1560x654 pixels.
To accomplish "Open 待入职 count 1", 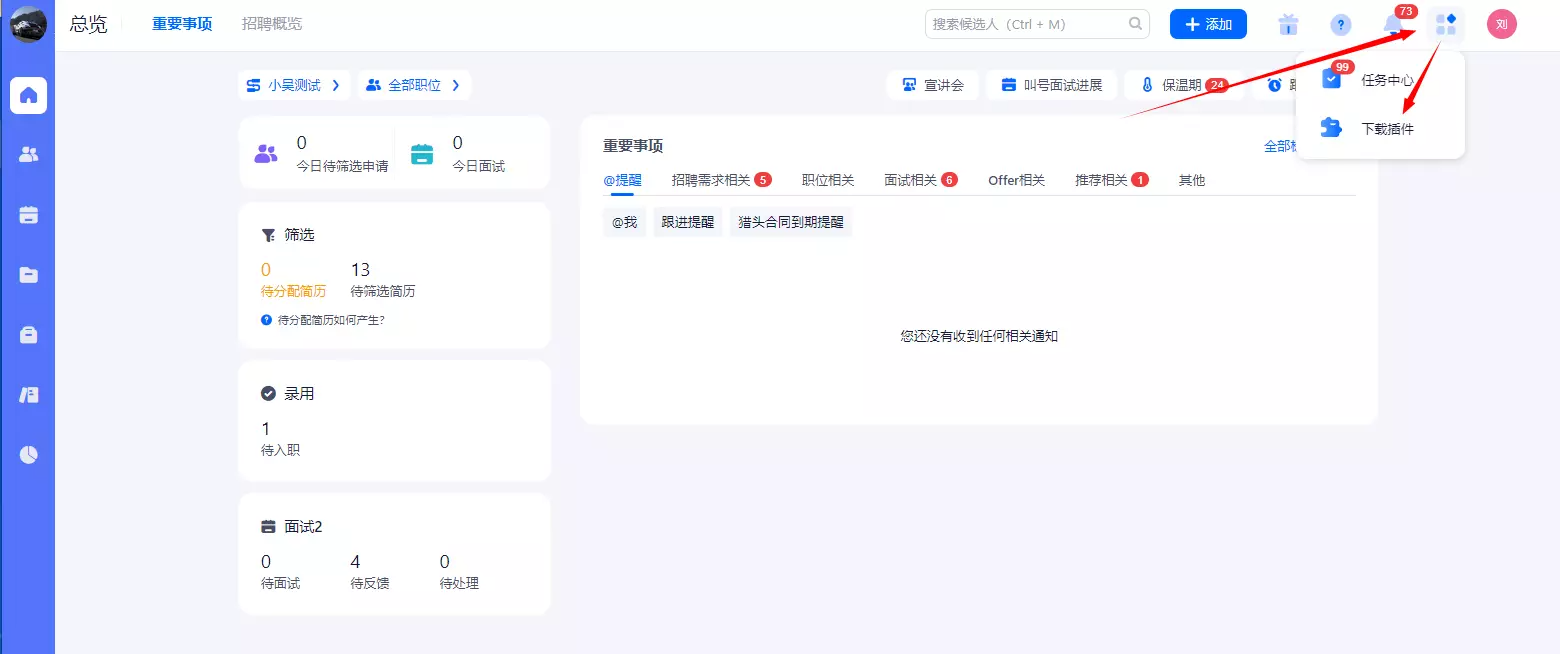I will [x=265, y=429].
